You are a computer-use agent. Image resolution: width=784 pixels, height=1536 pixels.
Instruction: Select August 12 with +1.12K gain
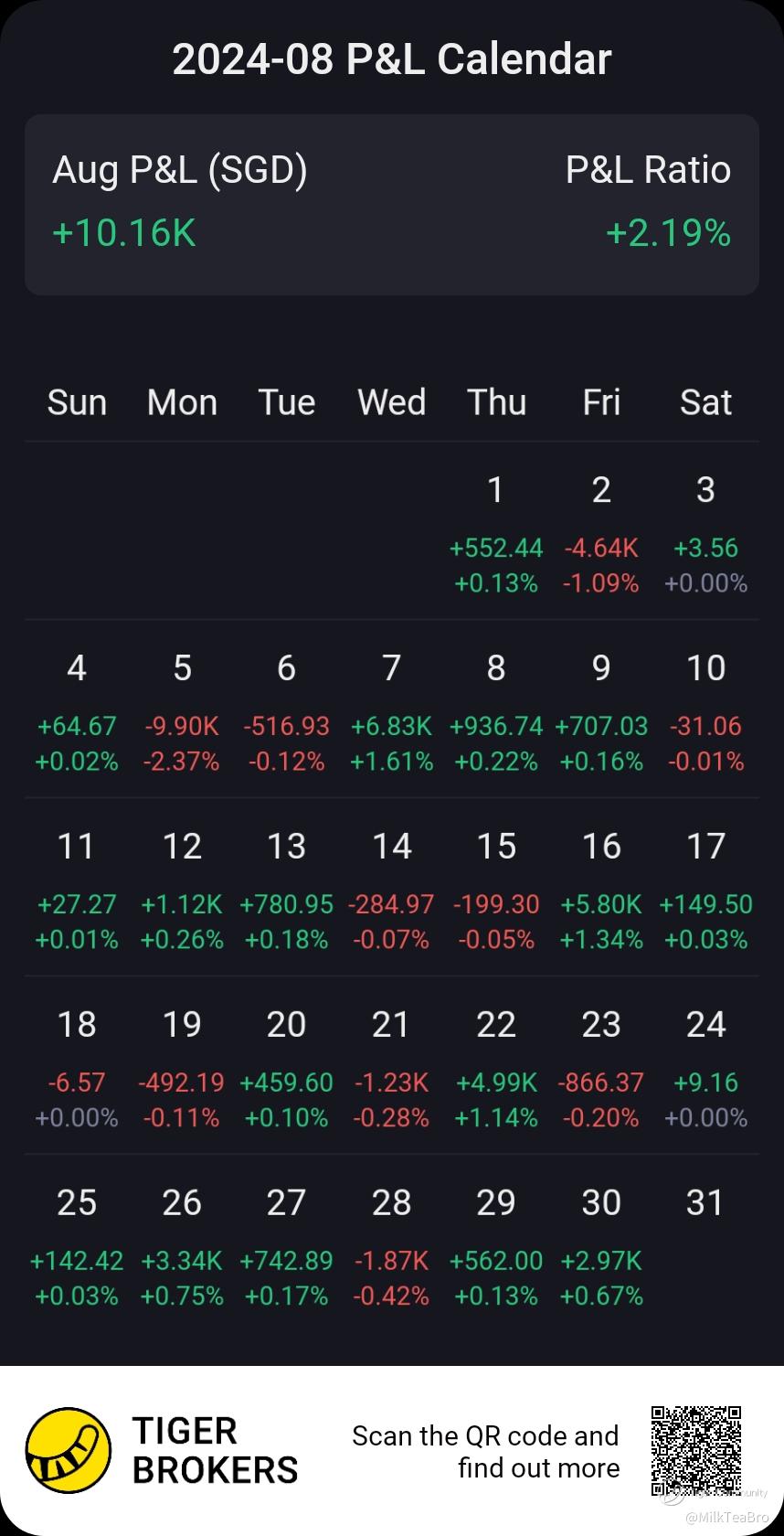point(182,891)
